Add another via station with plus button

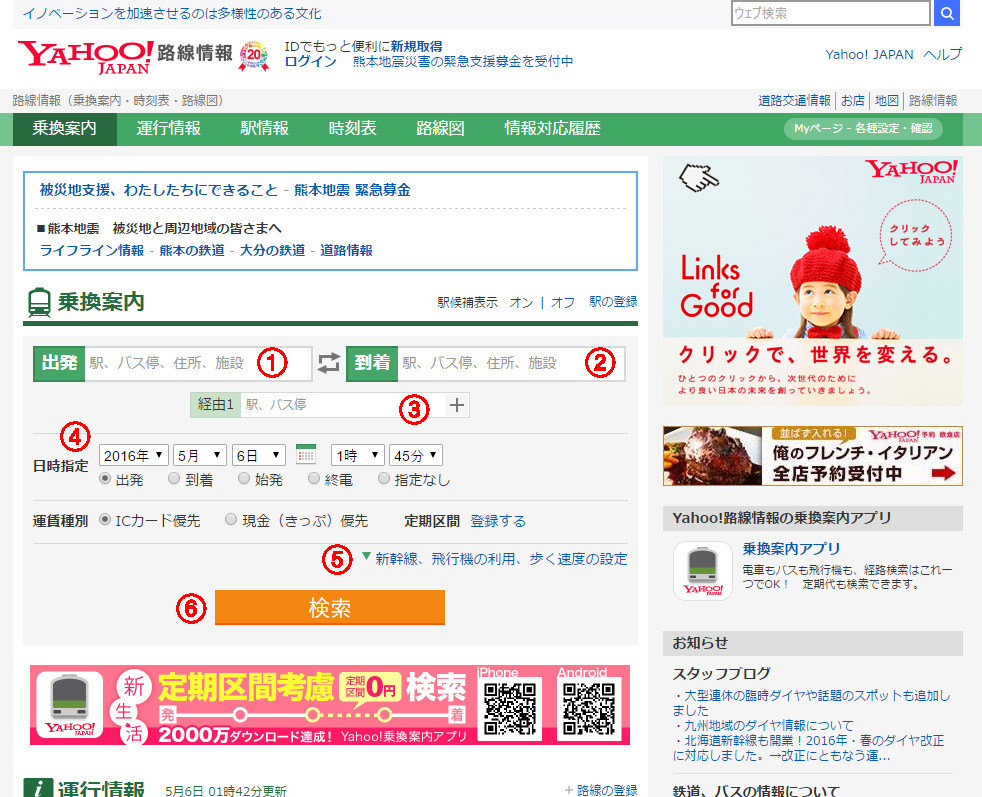coord(457,405)
